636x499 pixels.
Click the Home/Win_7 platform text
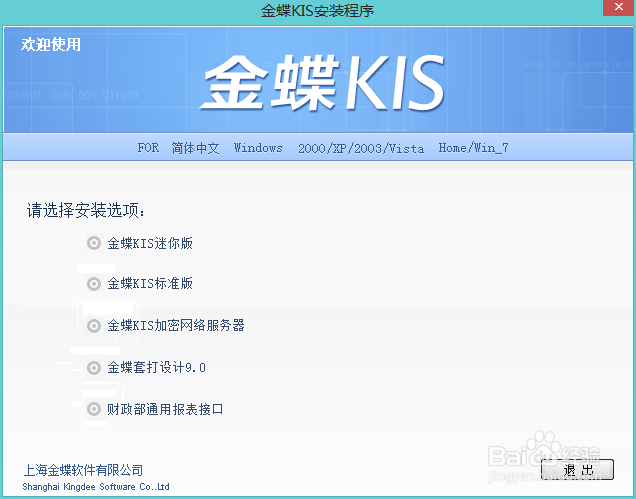point(473,148)
